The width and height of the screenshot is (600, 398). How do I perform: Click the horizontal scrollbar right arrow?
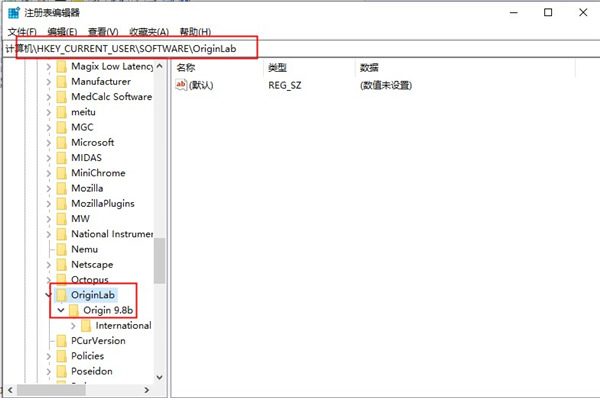146,390
